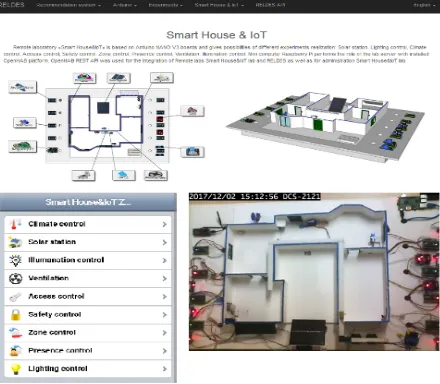This screenshot has height=384, width=440.
Task: Open the solar panel thumbnail above the floor plan
Action: (118, 78)
